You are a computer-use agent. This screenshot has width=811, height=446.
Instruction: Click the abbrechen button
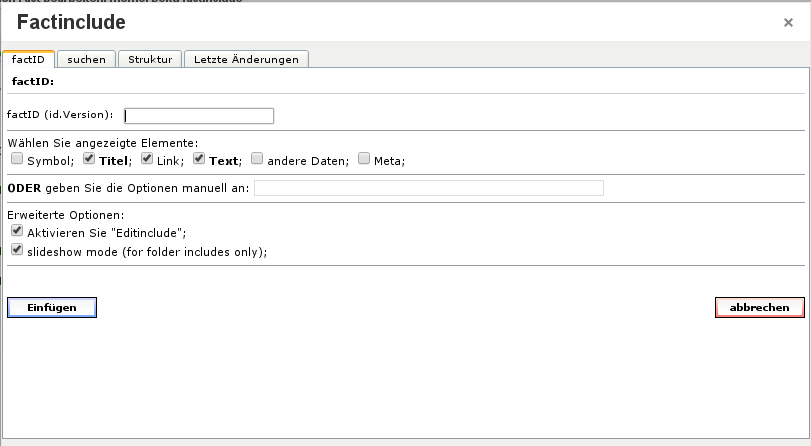[x=759, y=308]
